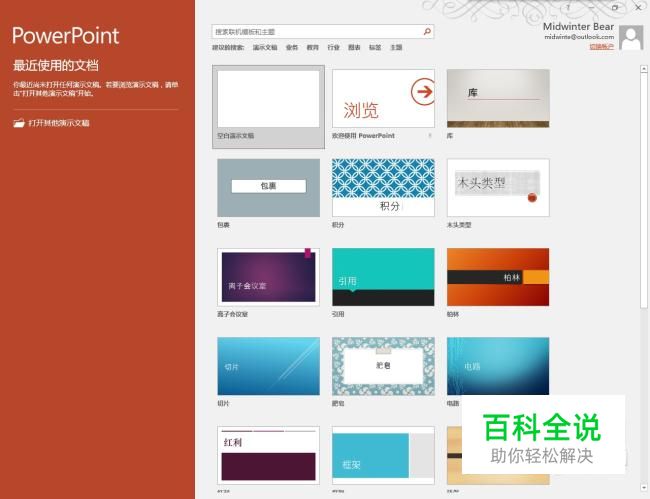Select the dark blue 电路 template
650x499 pixels.
tap(498, 366)
